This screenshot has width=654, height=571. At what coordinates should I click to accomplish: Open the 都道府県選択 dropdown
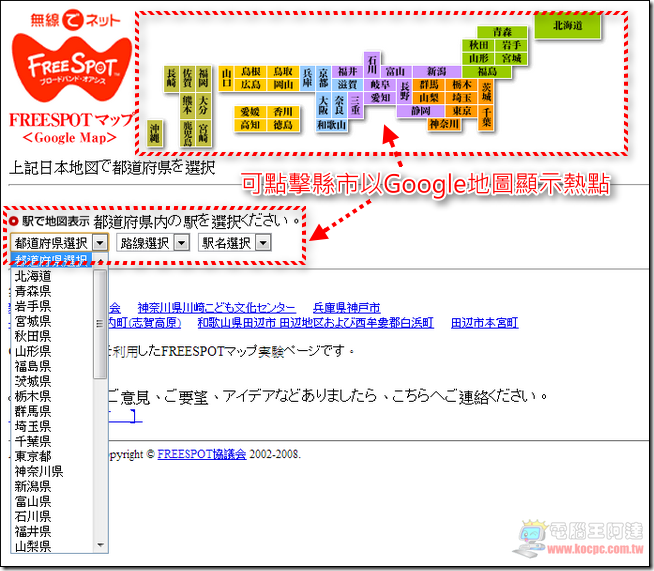coord(59,242)
